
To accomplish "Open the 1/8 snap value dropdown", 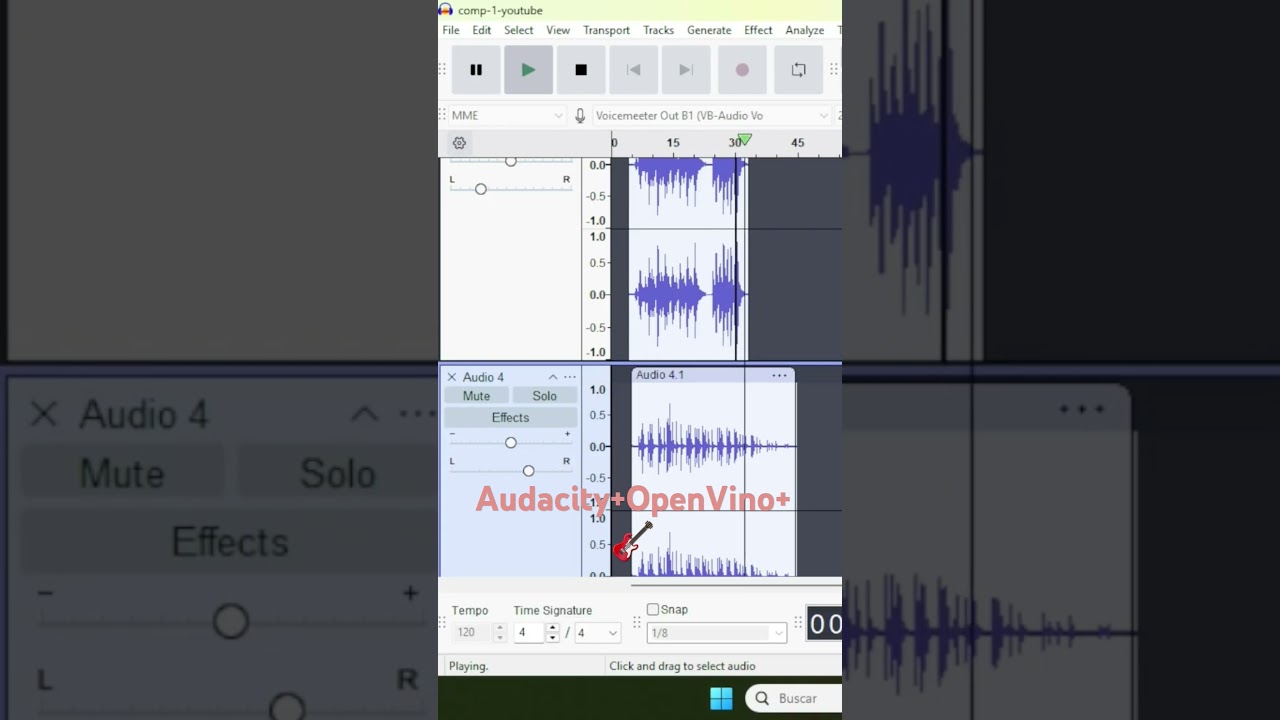I will [x=717, y=633].
